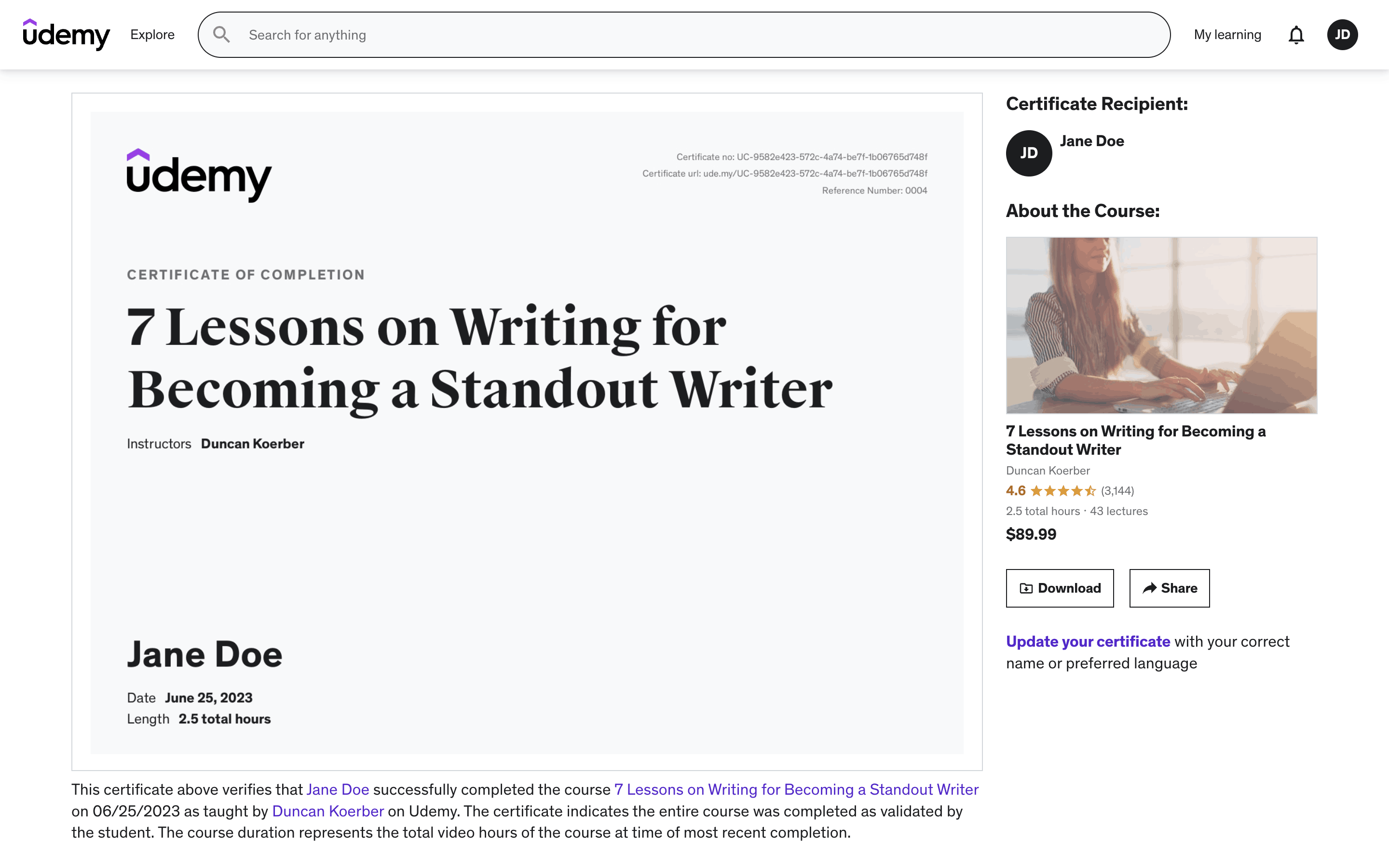Open the Explore menu
This screenshot has height=868, width=1389.
(x=152, y=34)
